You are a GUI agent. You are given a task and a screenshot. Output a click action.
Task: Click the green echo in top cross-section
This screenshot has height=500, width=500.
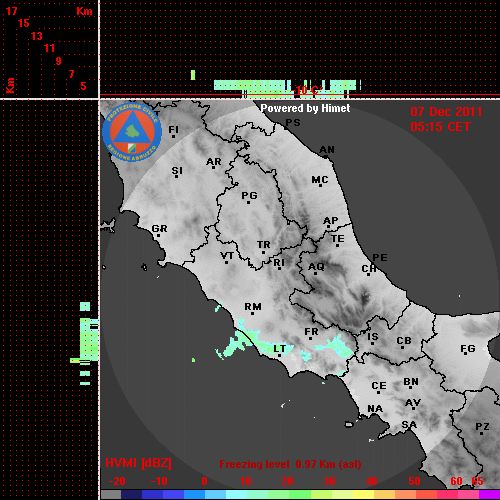tap(193, 75)
